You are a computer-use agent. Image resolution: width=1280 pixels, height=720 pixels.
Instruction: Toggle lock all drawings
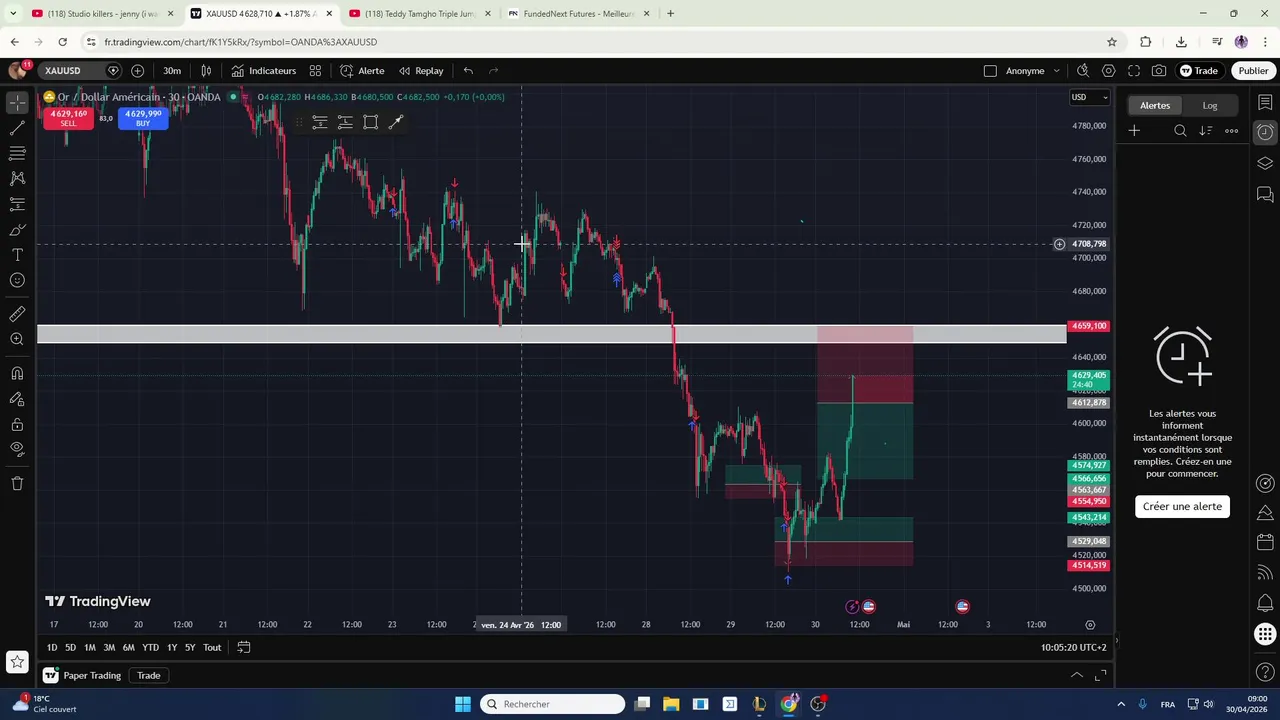pyautogui.click(x=17, y=424)
